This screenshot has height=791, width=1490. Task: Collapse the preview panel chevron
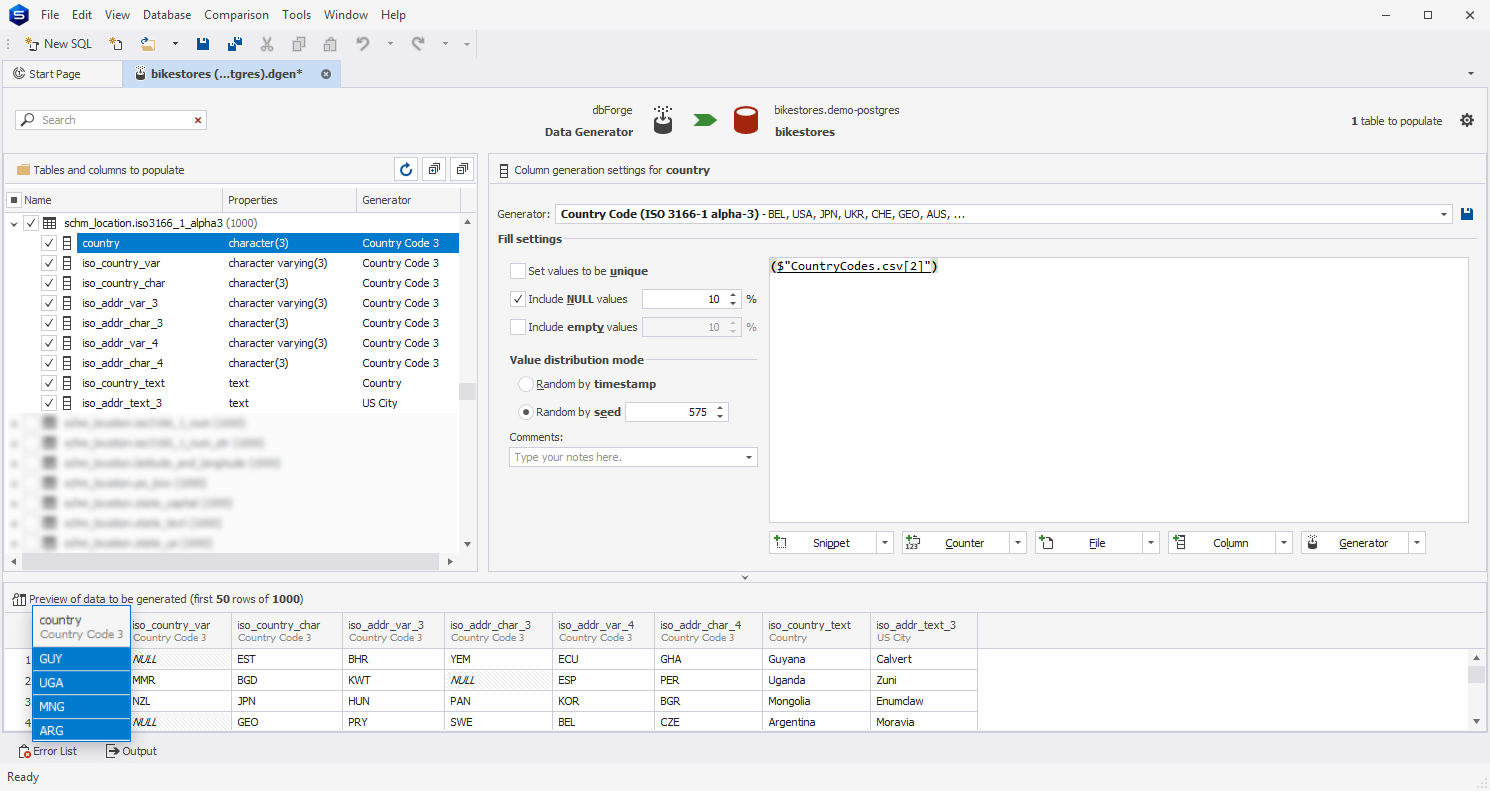click(x=745, y=577)
